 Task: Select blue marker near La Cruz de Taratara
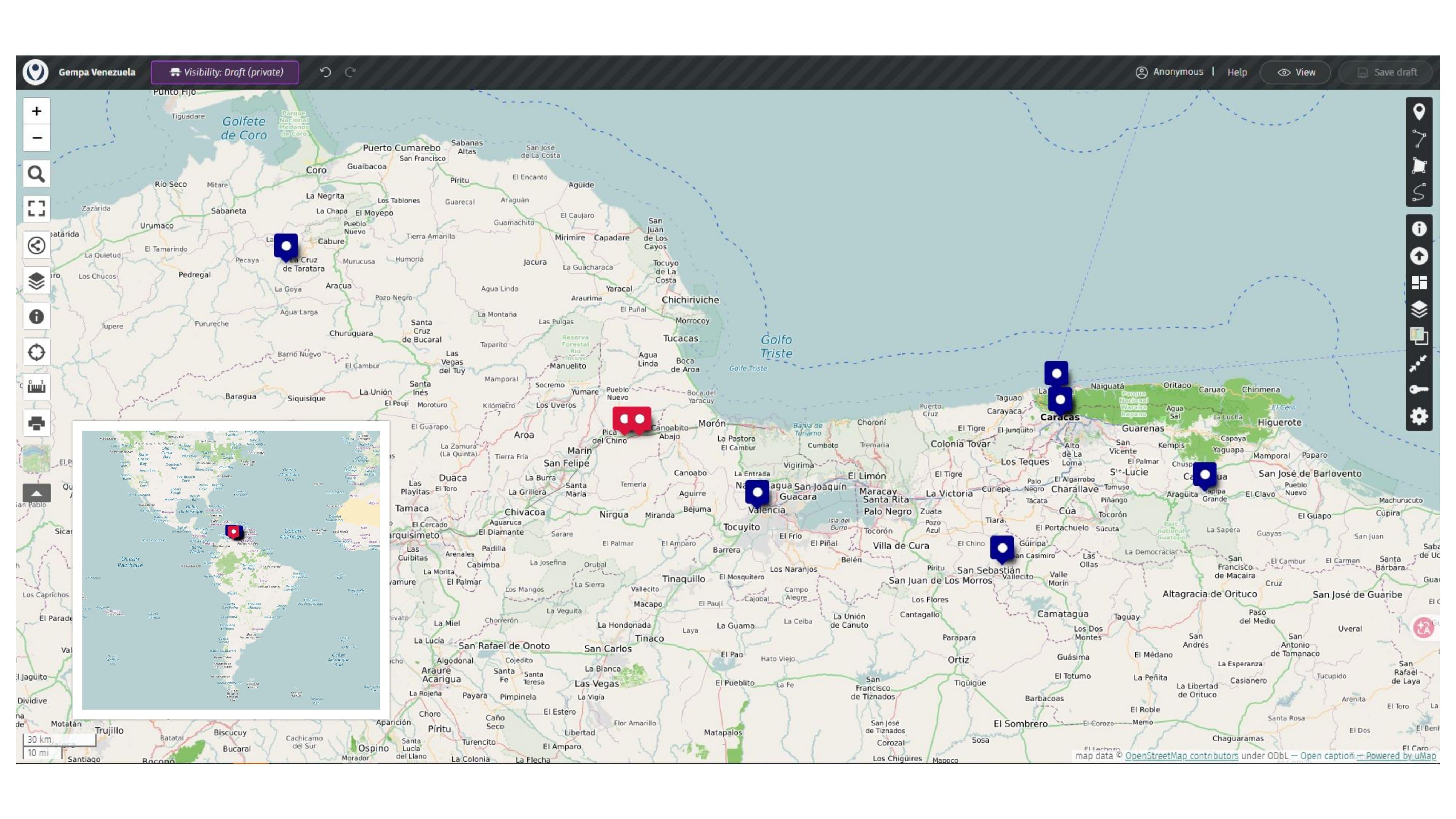pos(286,247)
